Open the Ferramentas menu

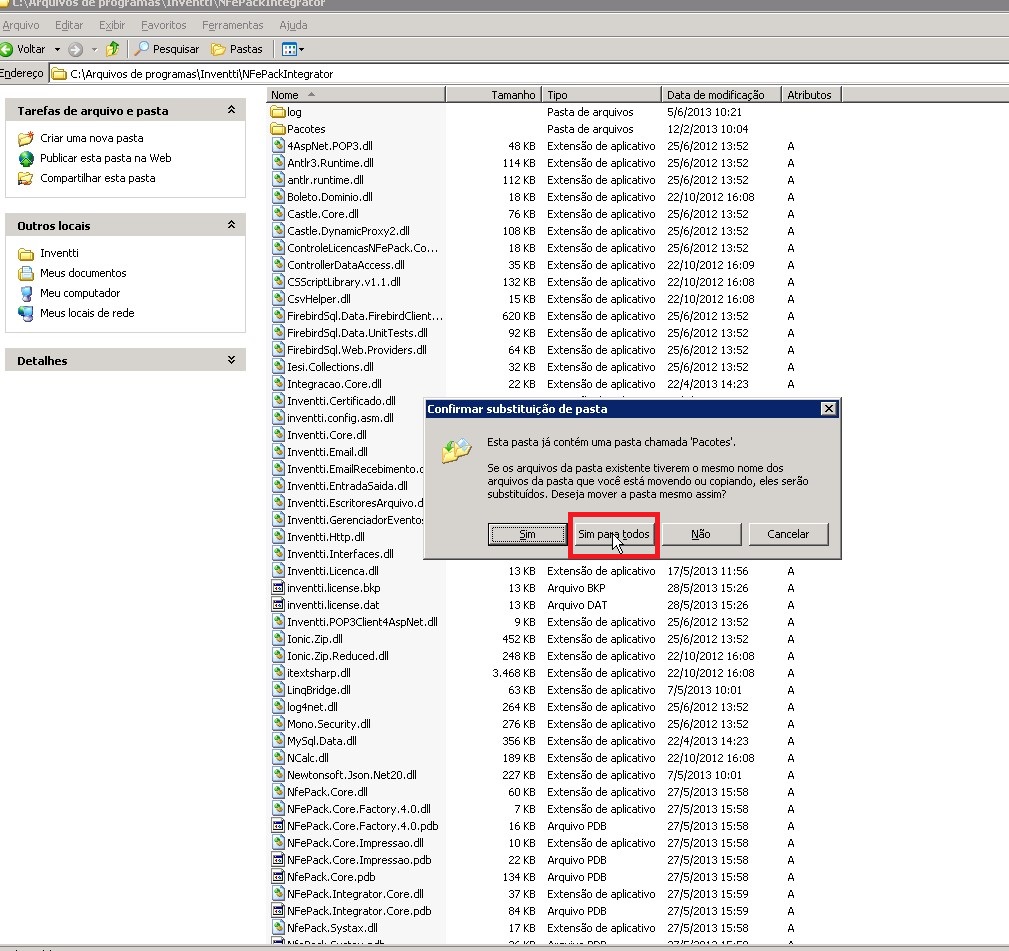232,24
